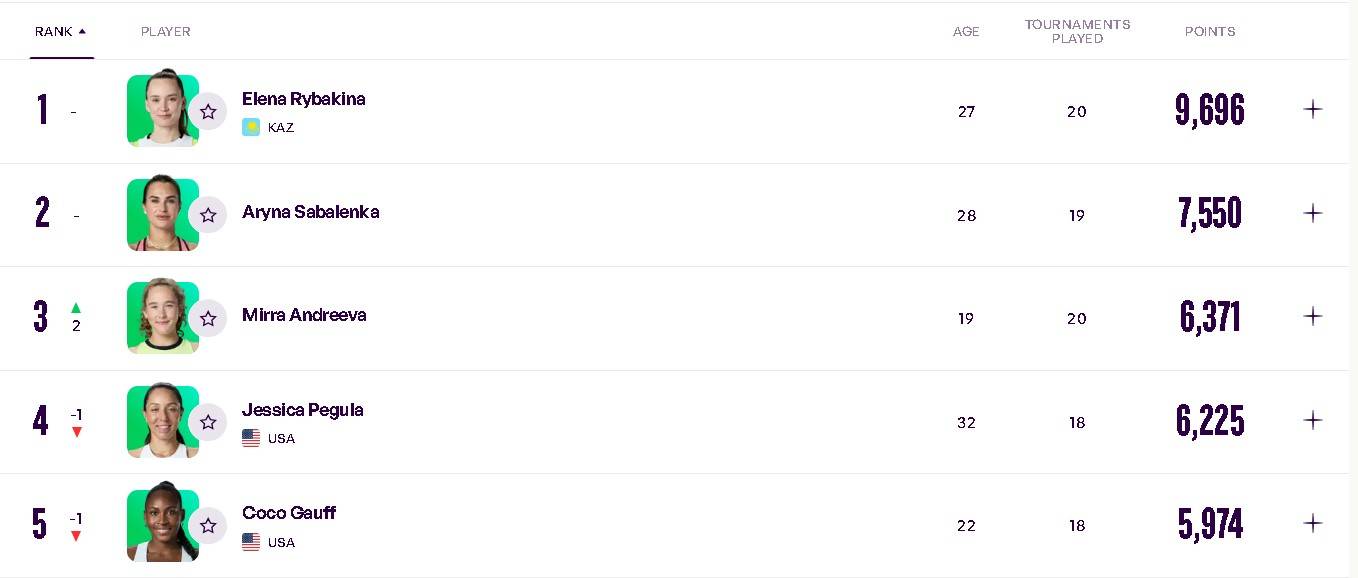Expand Elena Rybakina's row with plus icon
Viewport: 1358px width, 578px height.
(x=1313, y=109)
